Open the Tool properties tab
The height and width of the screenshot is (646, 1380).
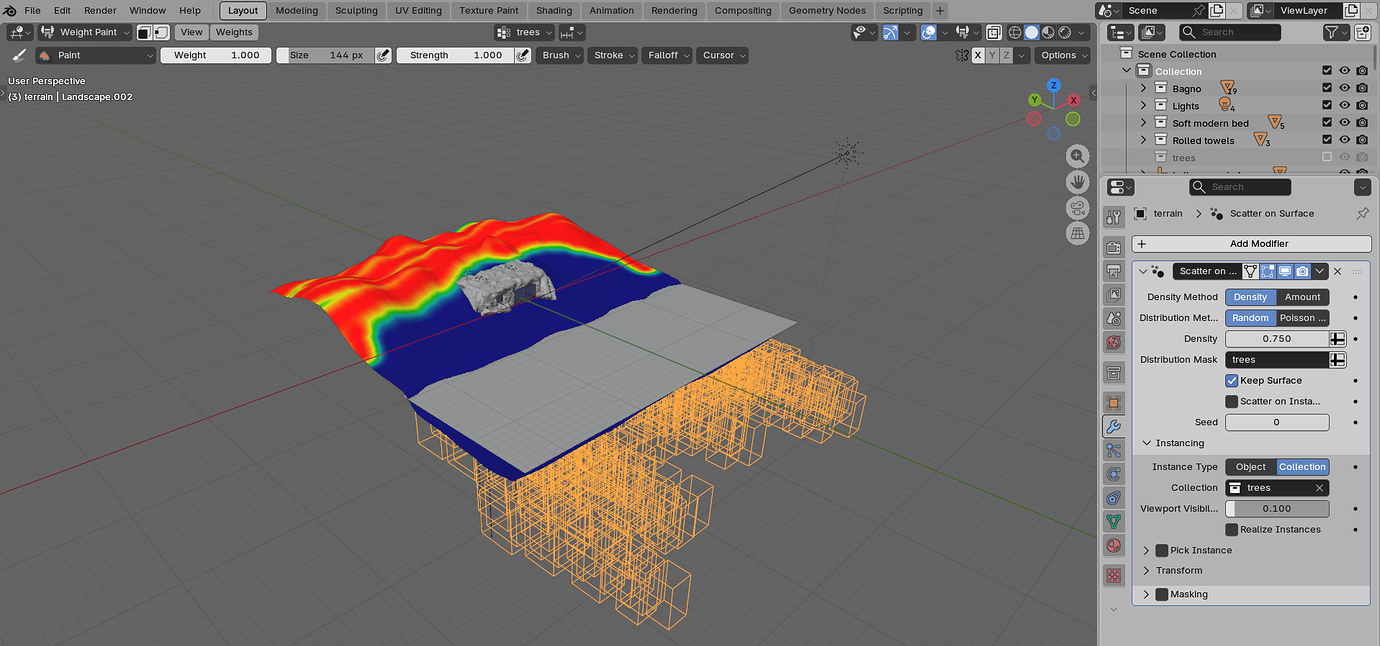1114,217
